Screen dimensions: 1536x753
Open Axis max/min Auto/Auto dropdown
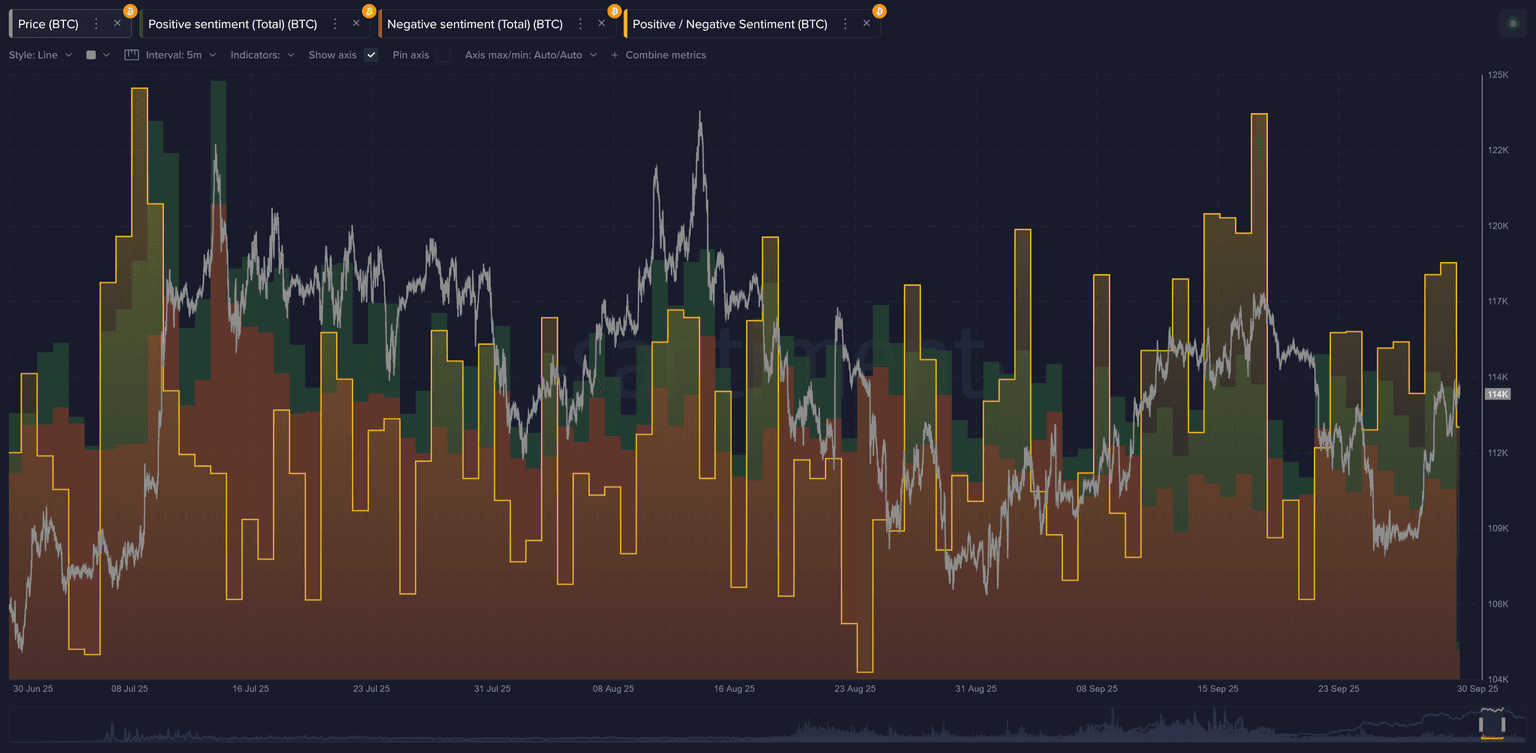pos(530,55)
